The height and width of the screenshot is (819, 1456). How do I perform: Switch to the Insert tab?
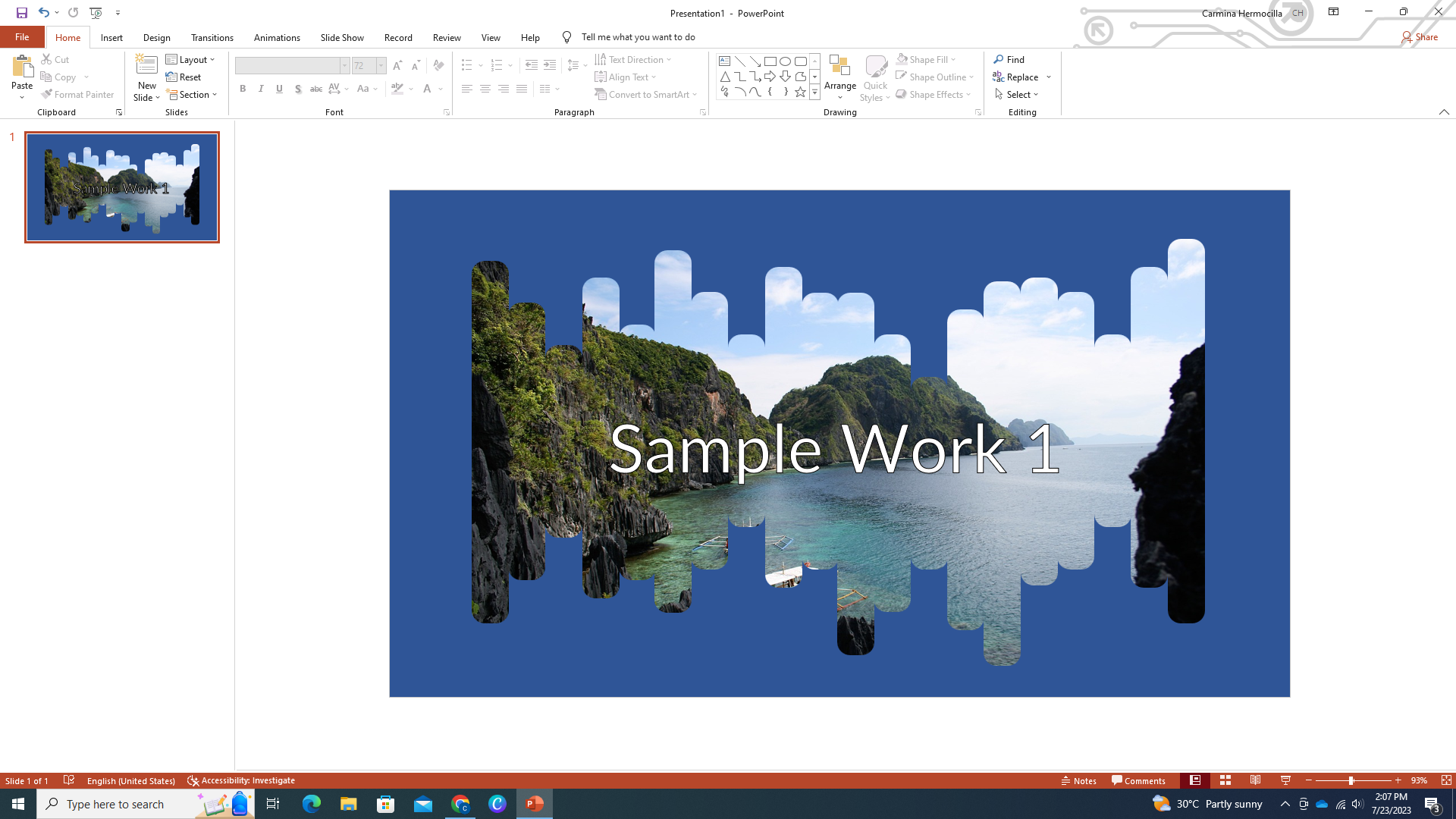pyautogui.click(x=111, y=37)
